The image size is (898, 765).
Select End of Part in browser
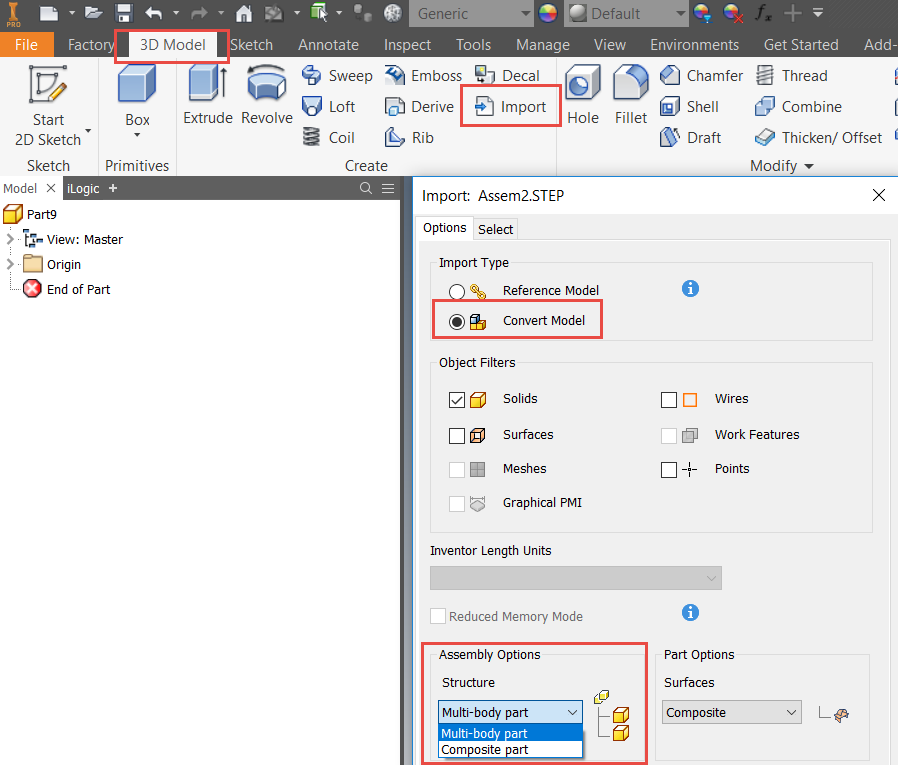[66, 289]
